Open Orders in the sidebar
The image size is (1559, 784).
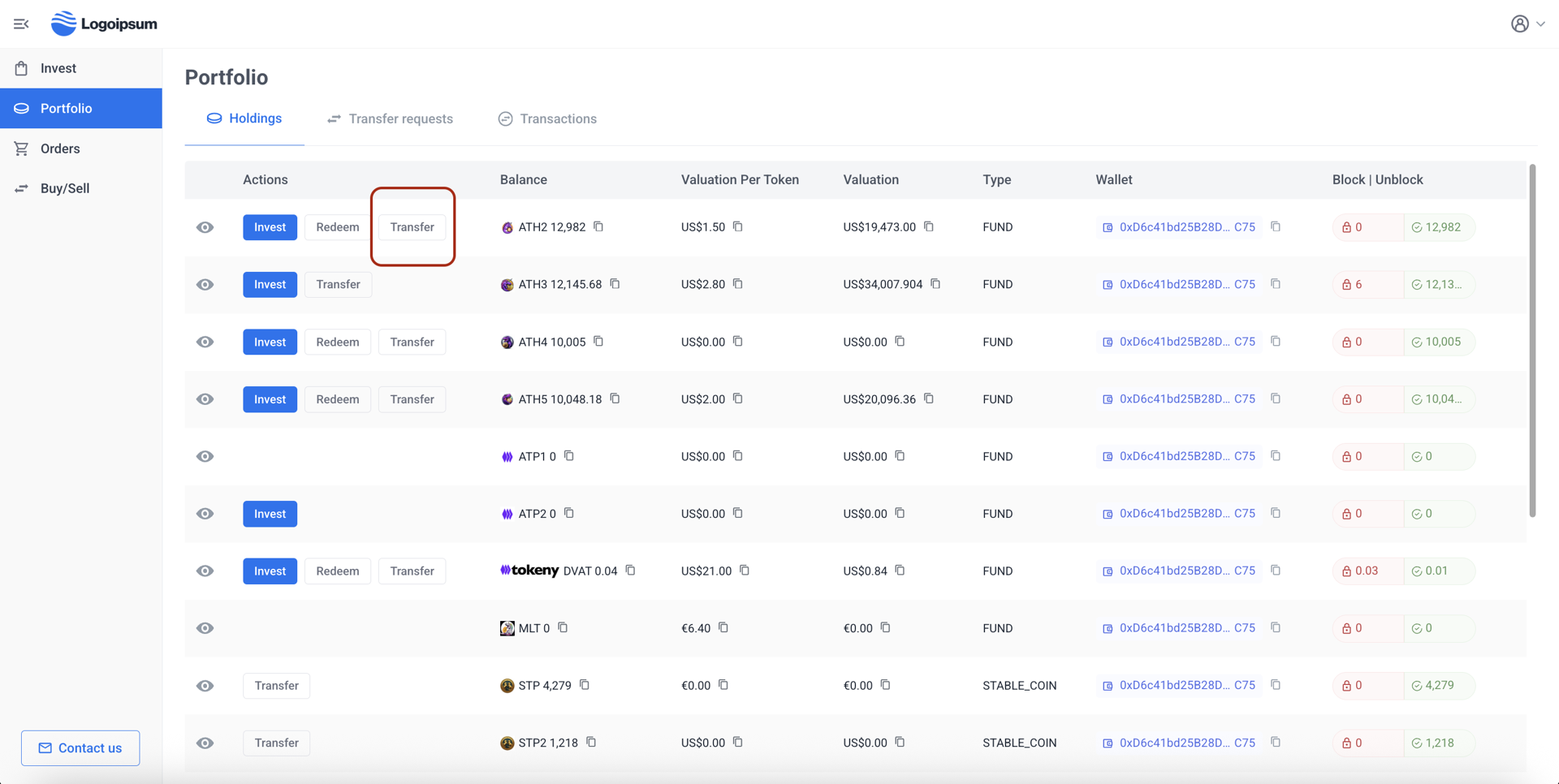(60, 149)
